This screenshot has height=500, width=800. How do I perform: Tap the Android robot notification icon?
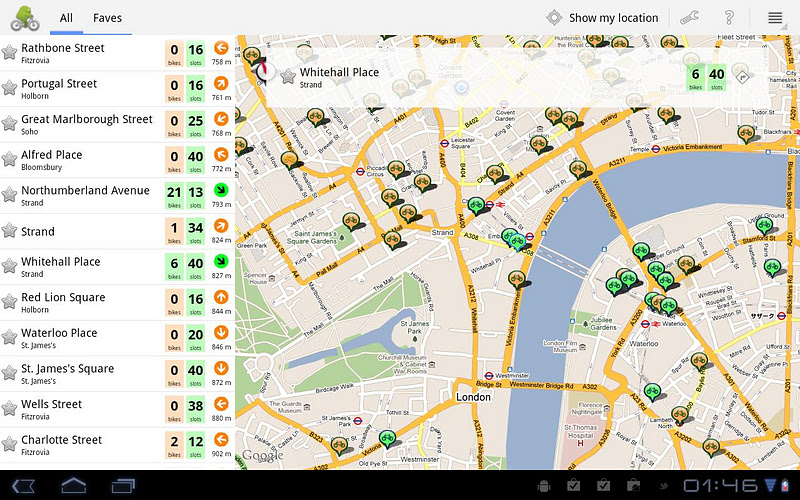click(x=544, y=485)
